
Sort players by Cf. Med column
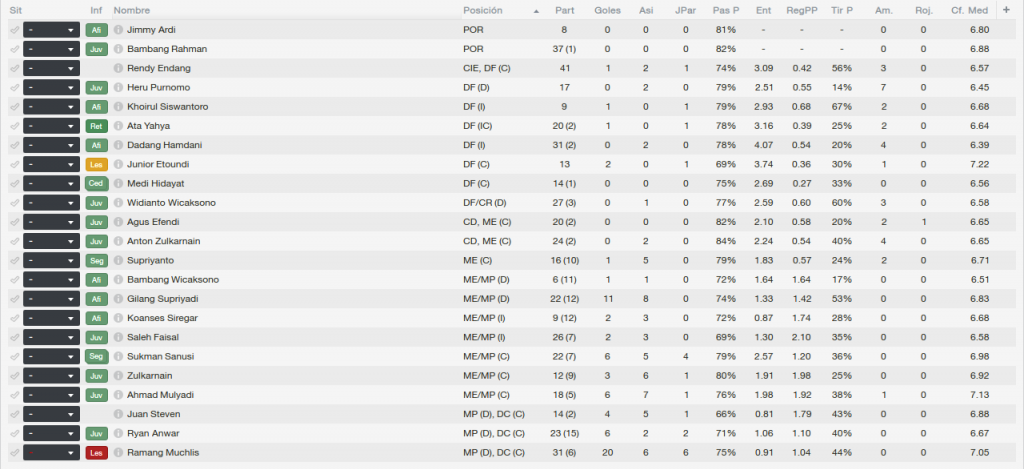pyautogui.click(x=969, y=10)
